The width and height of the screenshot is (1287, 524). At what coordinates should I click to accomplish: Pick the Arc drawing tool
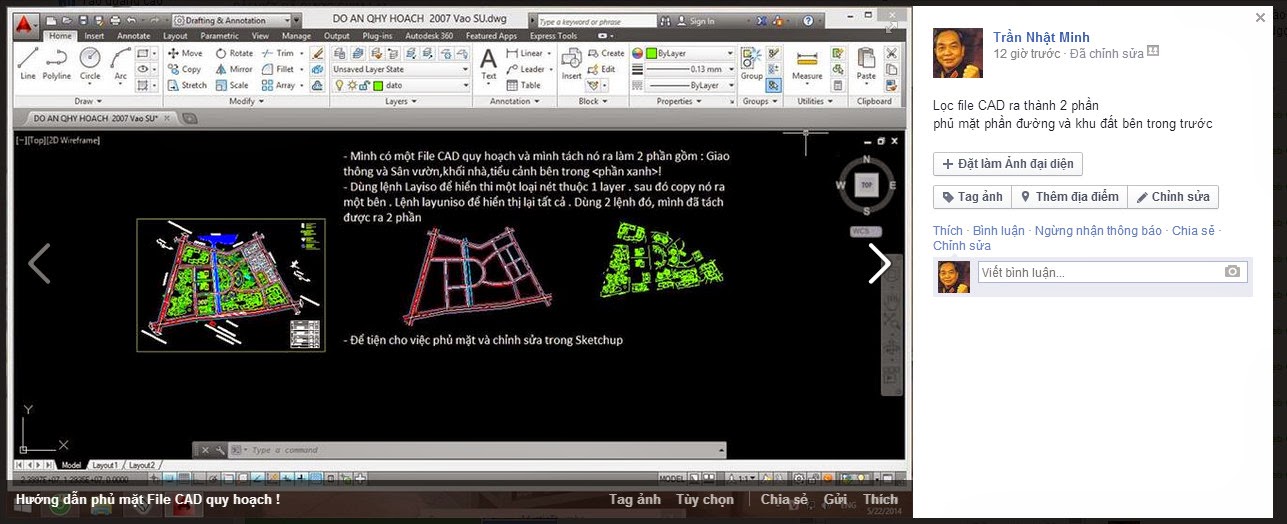120,63
